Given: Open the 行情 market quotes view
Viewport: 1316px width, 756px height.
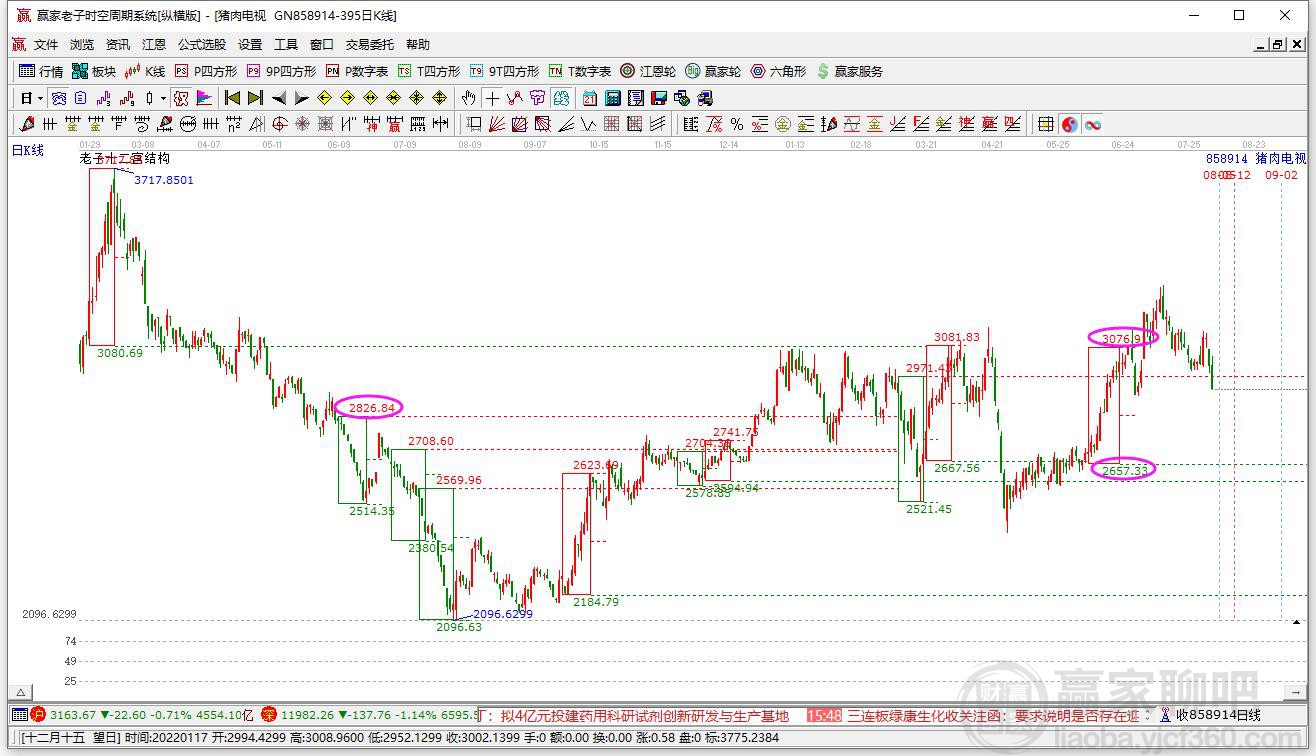Looking at the screenshot, I should tap(41, 71).
